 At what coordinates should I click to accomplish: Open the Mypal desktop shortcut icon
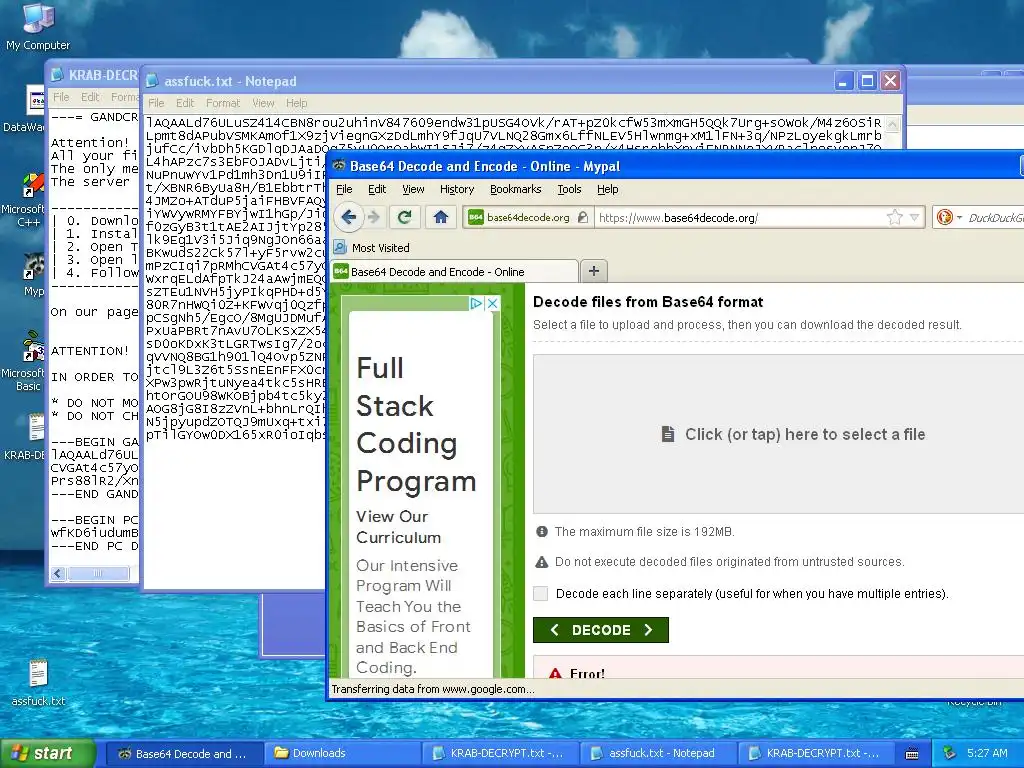[33, 273]
